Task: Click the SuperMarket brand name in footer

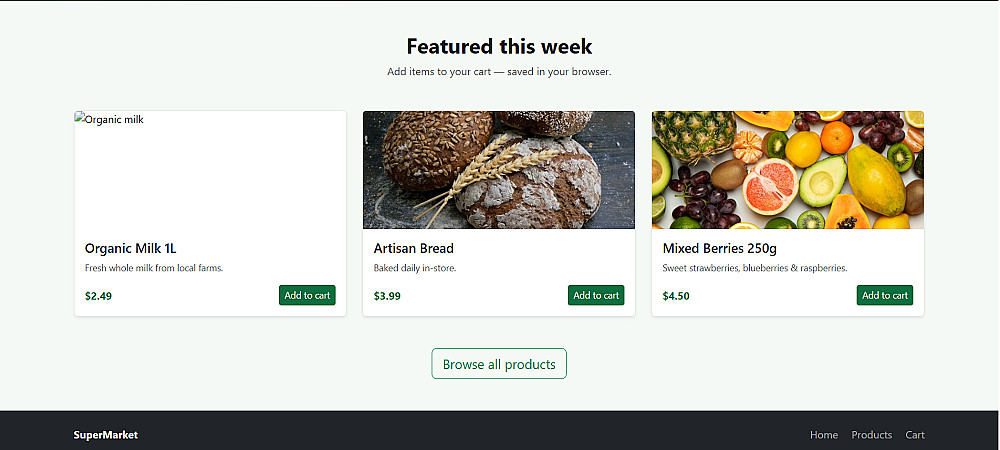Action: [106, 435]
